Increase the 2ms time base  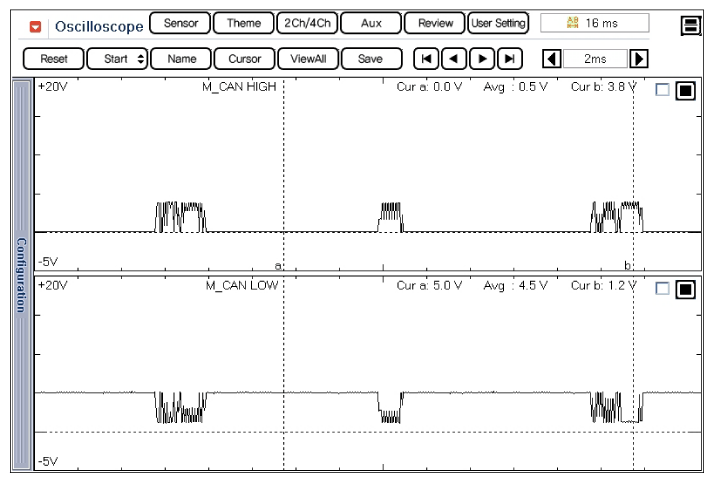(640, 59)
